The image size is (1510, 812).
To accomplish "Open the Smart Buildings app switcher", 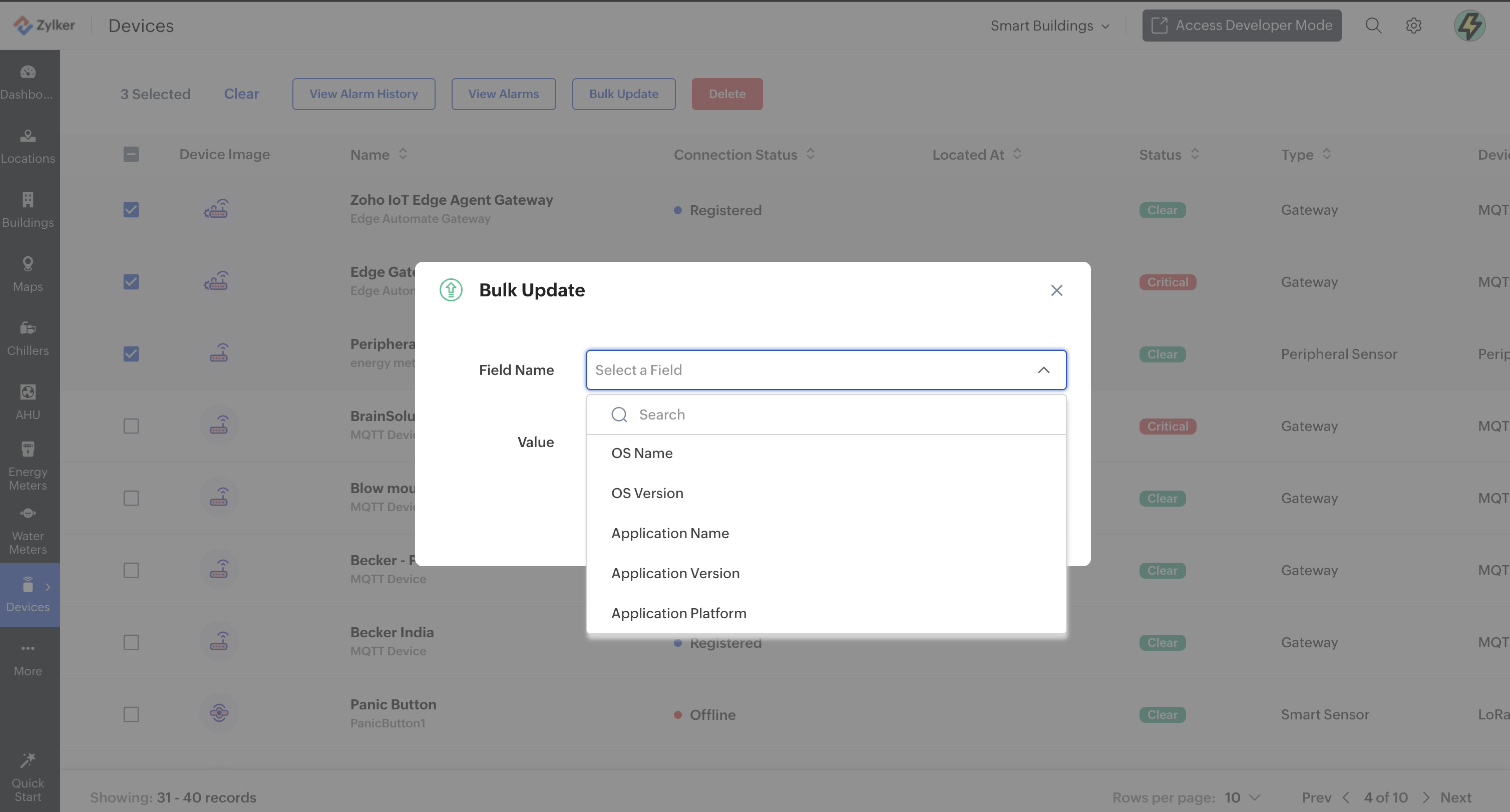I will pos(1049,25).
